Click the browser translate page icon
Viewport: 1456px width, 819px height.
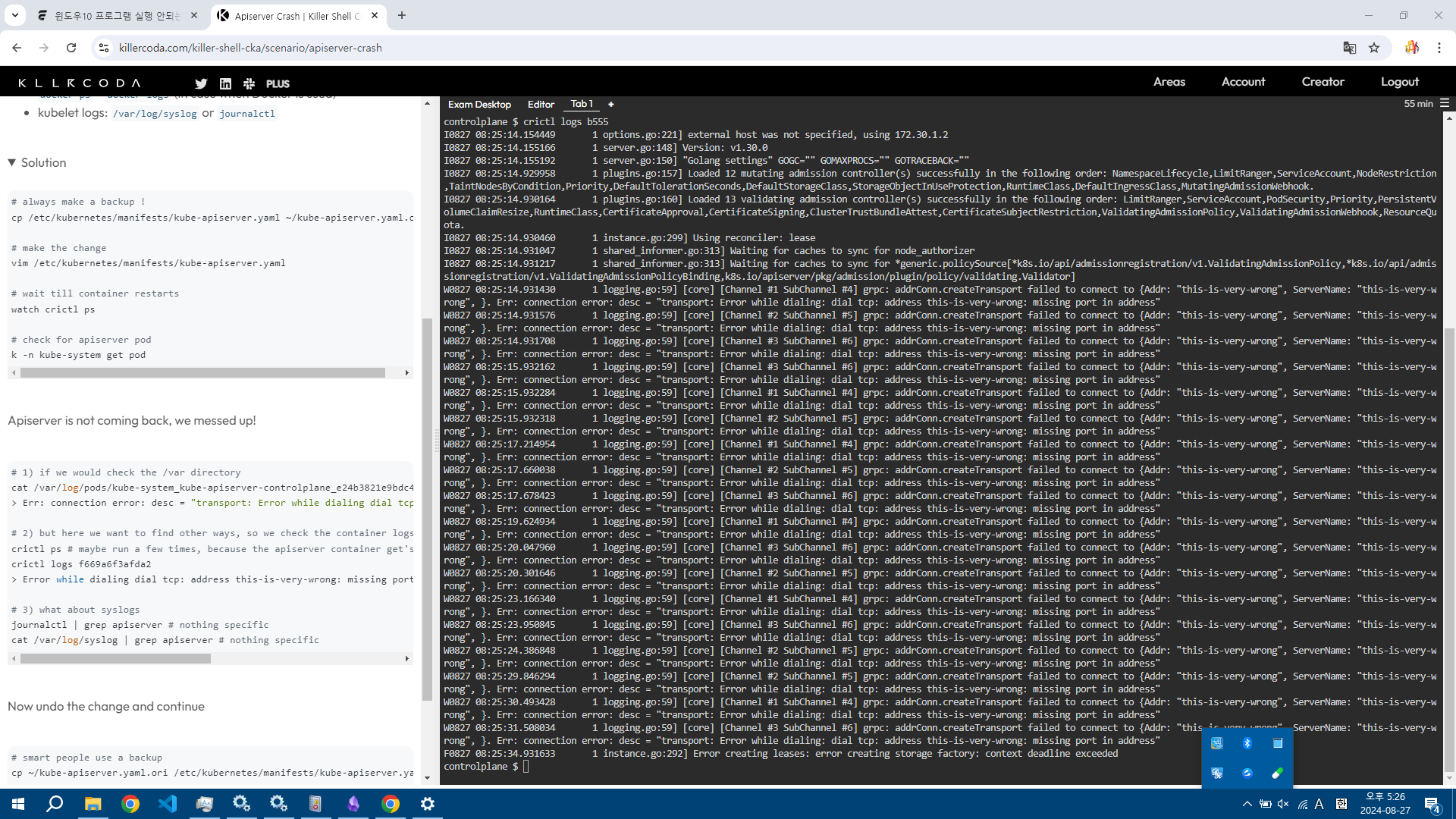[1349, 48]
